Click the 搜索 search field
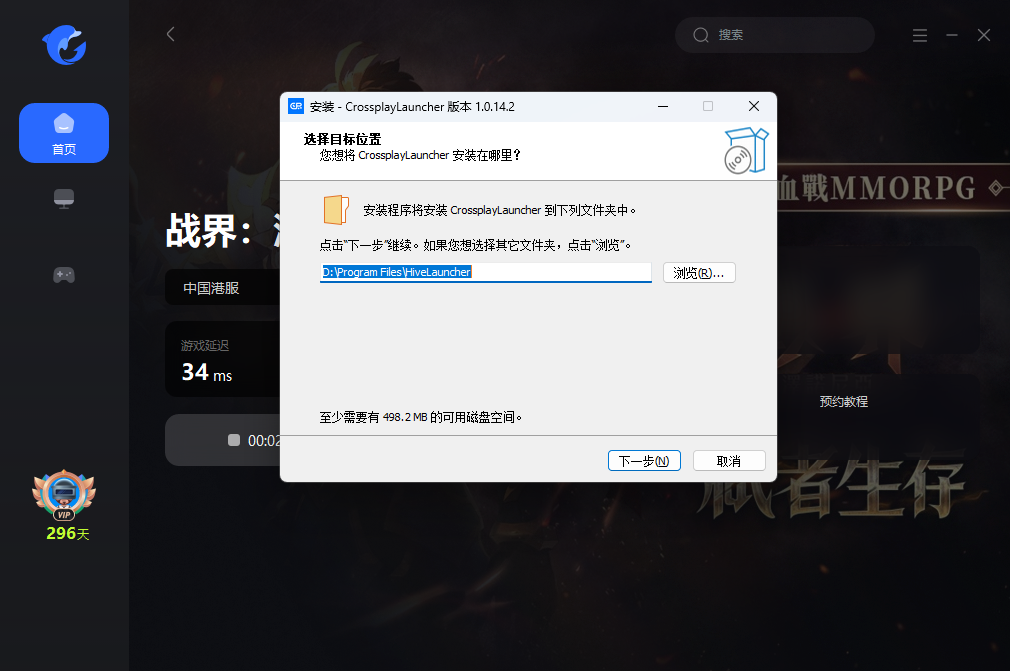The width and height of the screenshot is (1010, 671). tap(775, 35)
